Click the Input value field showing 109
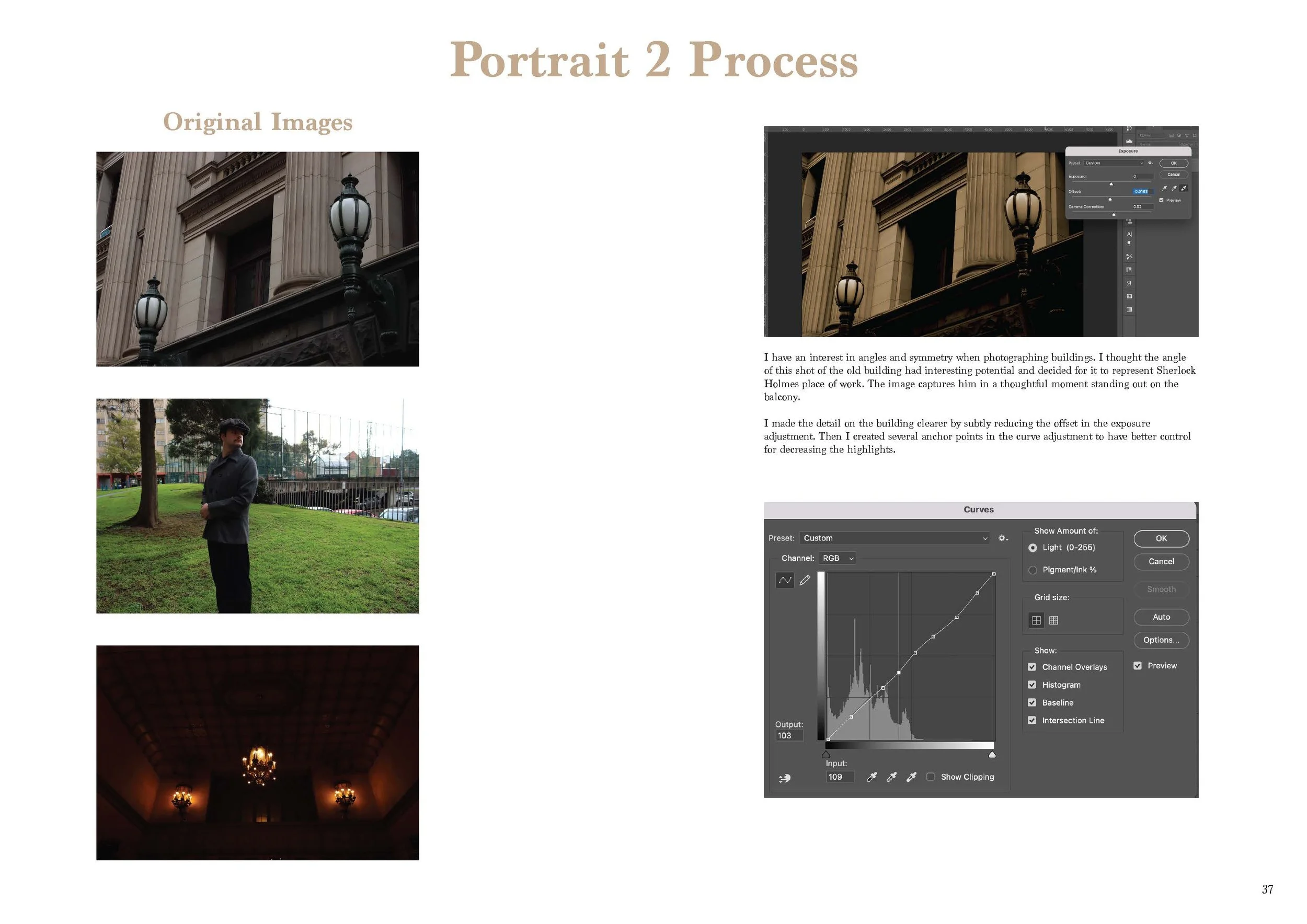1307x924 pixels. tap(840, 777)
